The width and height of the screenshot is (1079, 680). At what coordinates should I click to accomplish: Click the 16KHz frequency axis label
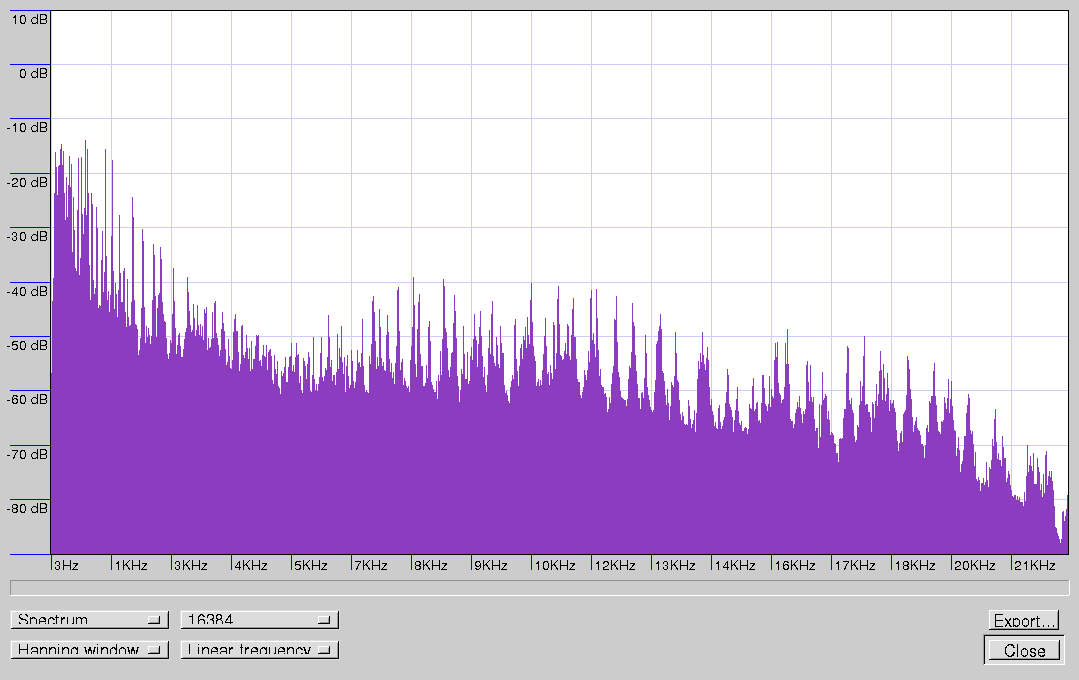[x=795, y=565]
